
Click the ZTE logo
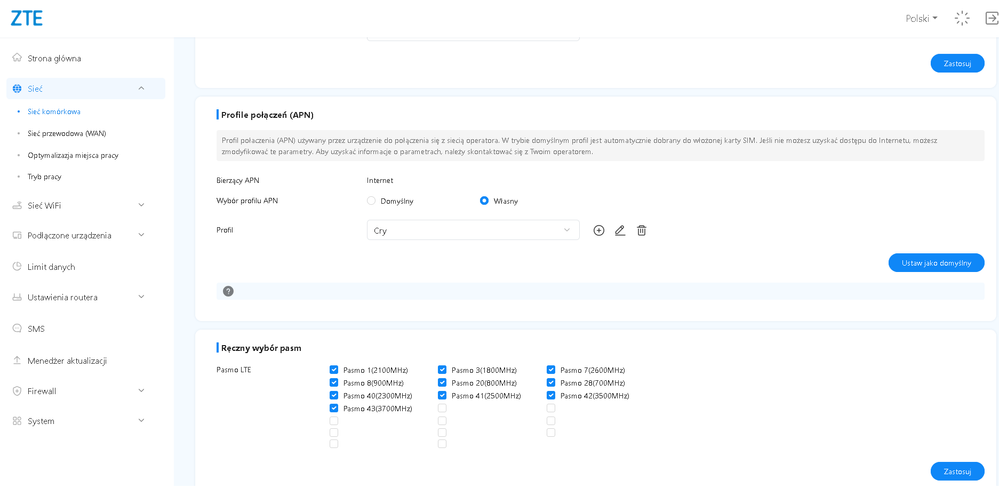[x=27, y=18]
